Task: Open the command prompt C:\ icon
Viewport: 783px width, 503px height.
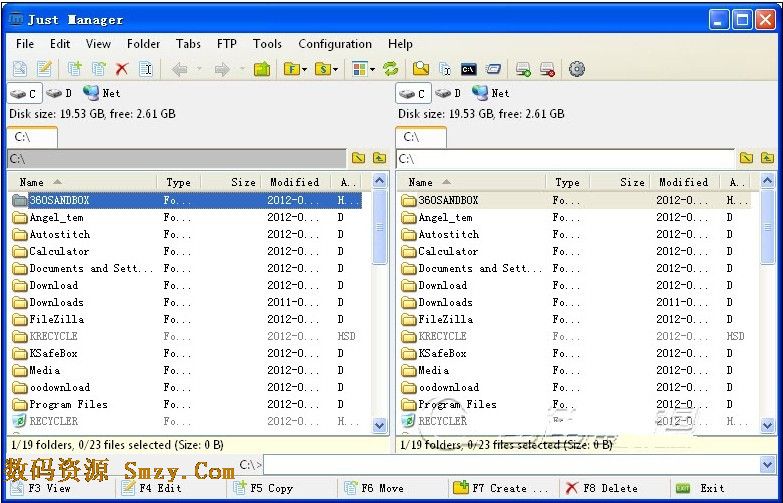Action: tap(468, 69)
